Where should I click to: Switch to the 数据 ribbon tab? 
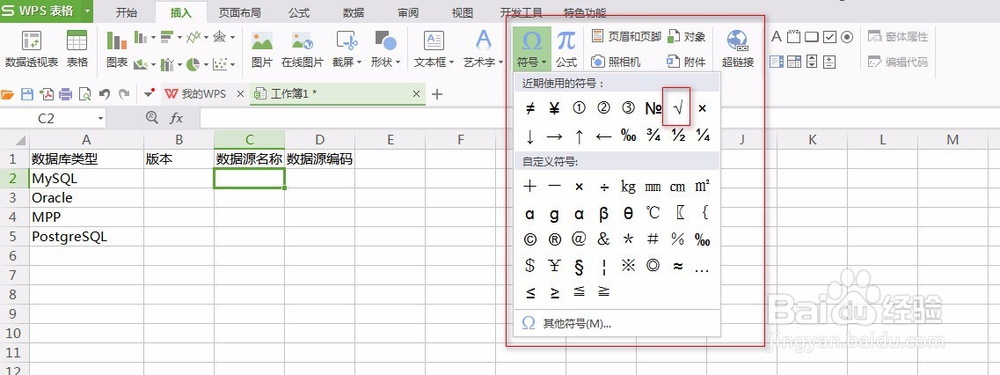pyautogui.click(x=353, y=13)
